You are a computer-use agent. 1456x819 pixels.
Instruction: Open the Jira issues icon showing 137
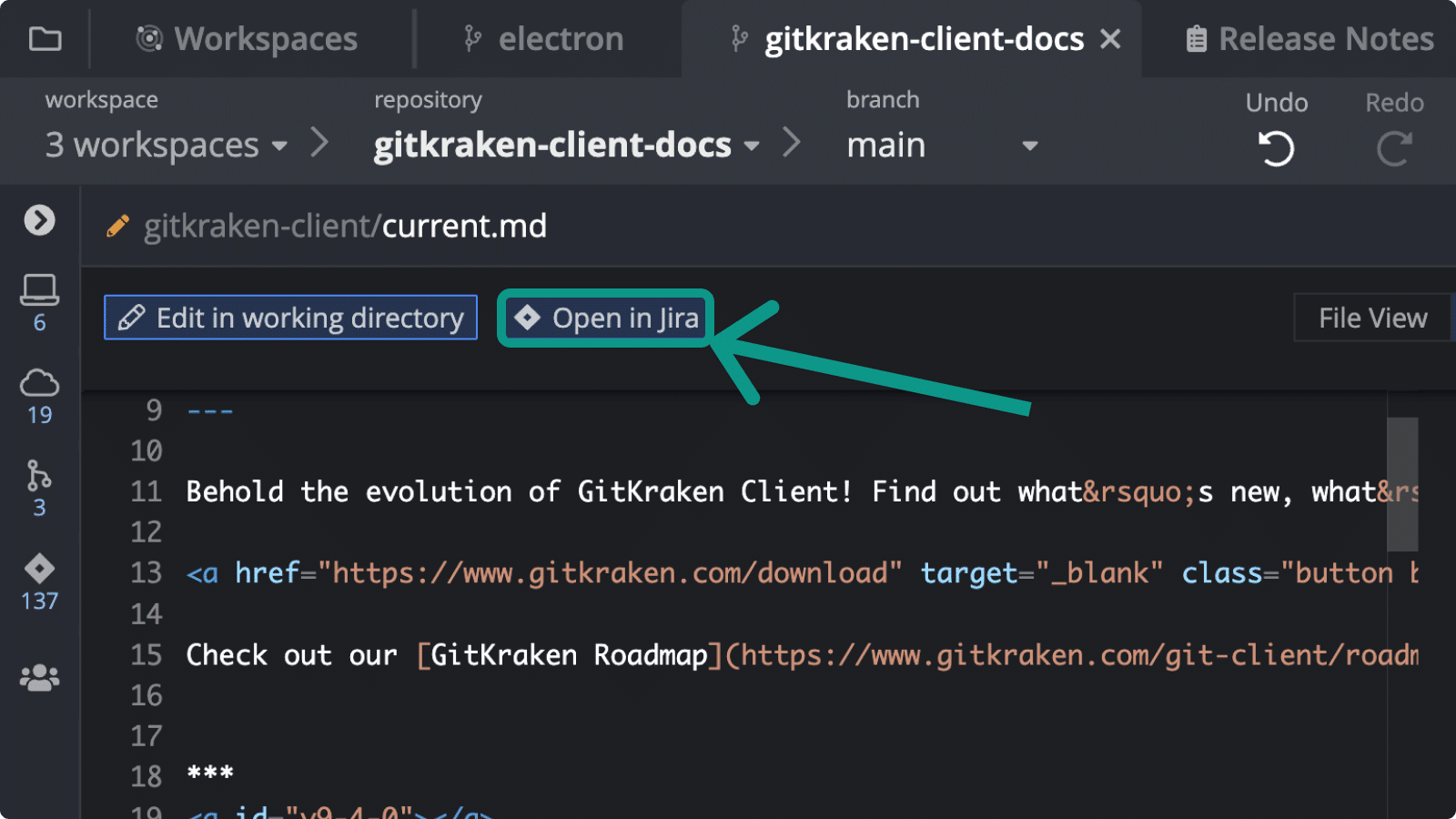coord(39,582)
